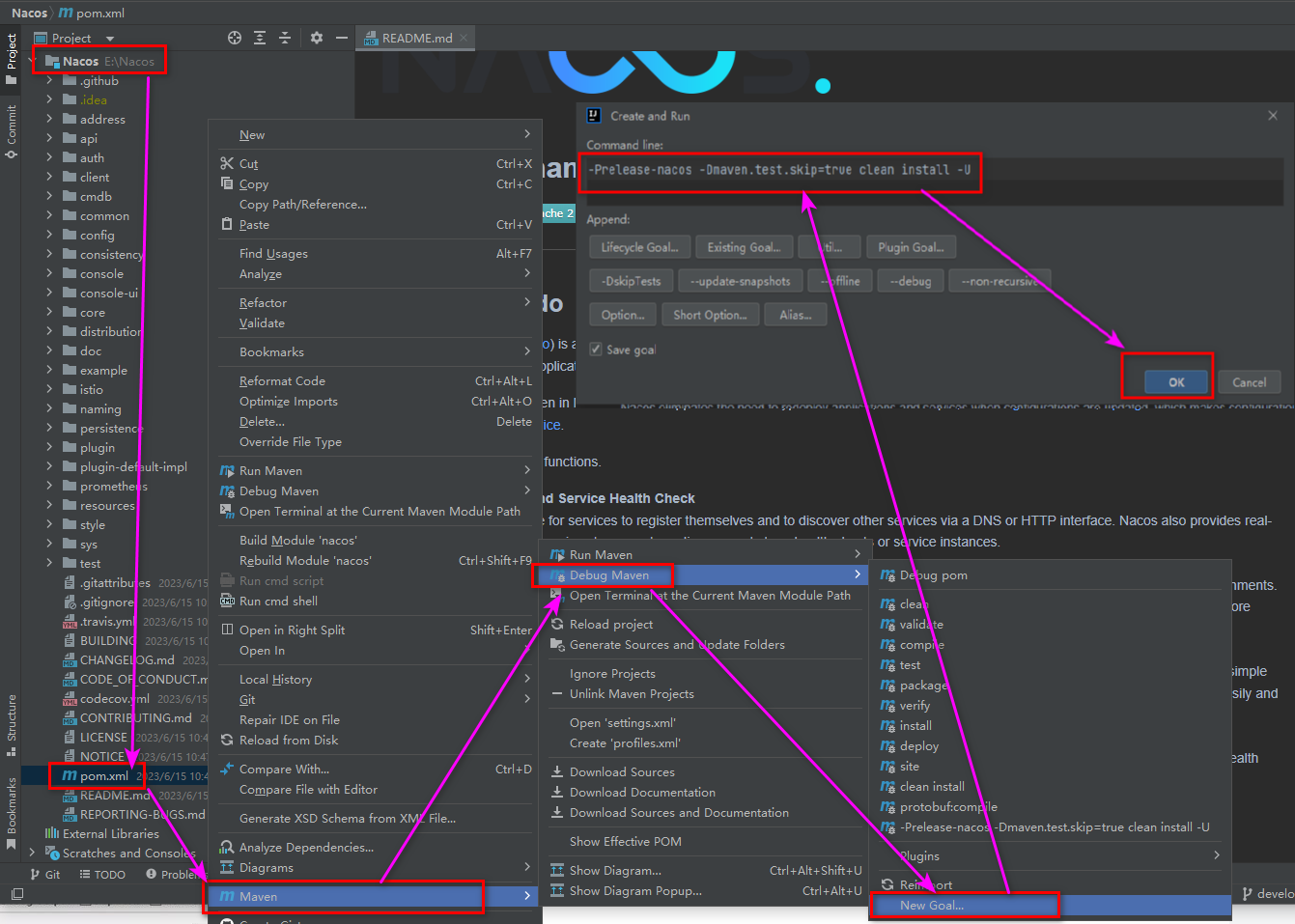Click Find Usages in context menu
Image resolution: width=1295 pixels, height=924 pixels.
376,254
